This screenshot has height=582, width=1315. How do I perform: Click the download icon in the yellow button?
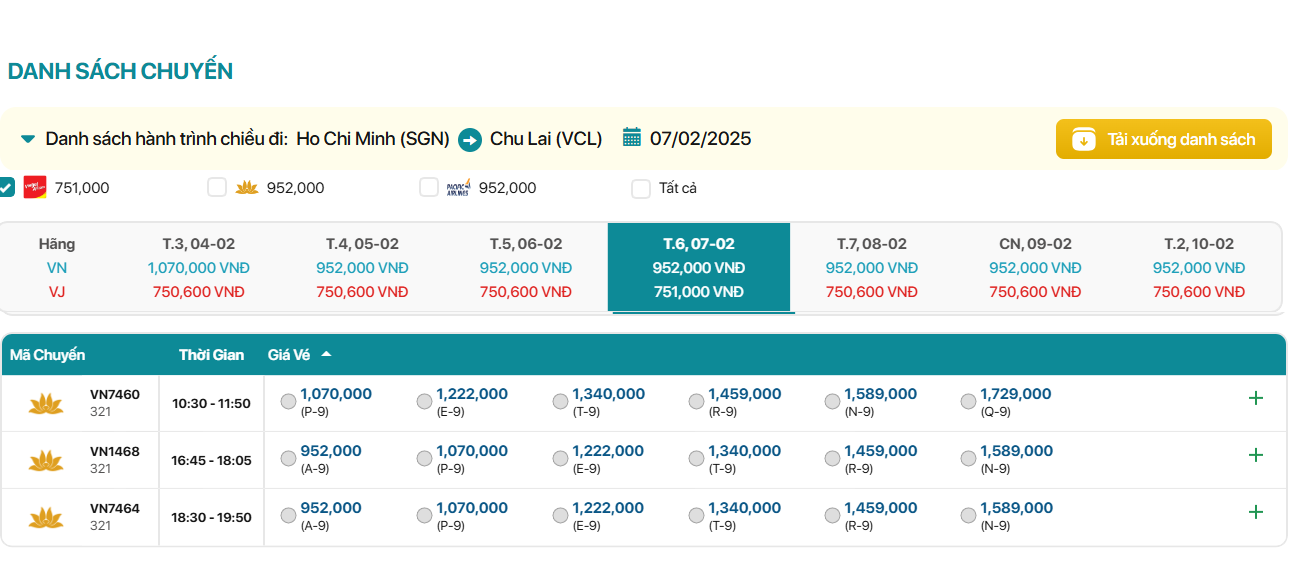click(x=1084, y=139)
